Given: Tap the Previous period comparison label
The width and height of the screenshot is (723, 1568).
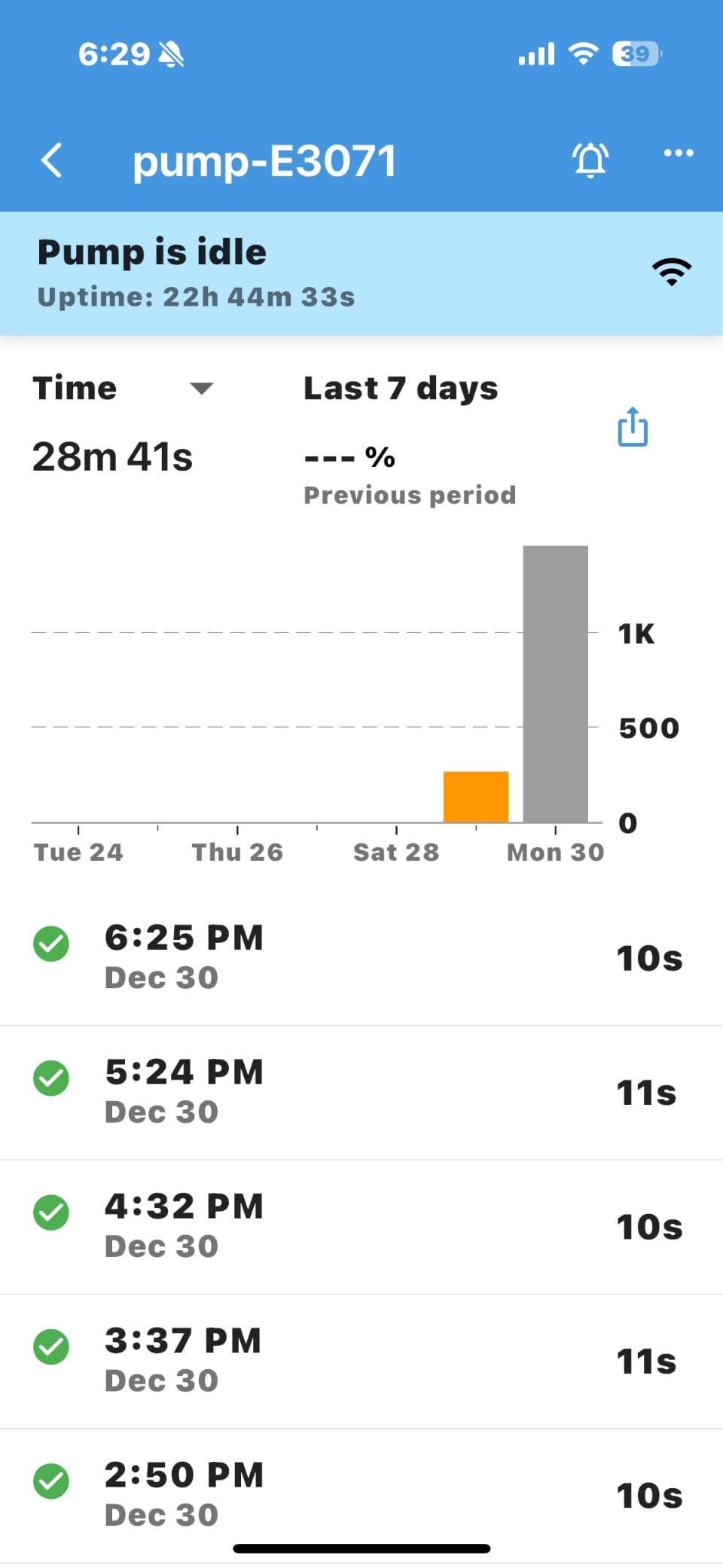Looking at the screenshot, I should 410,495.
